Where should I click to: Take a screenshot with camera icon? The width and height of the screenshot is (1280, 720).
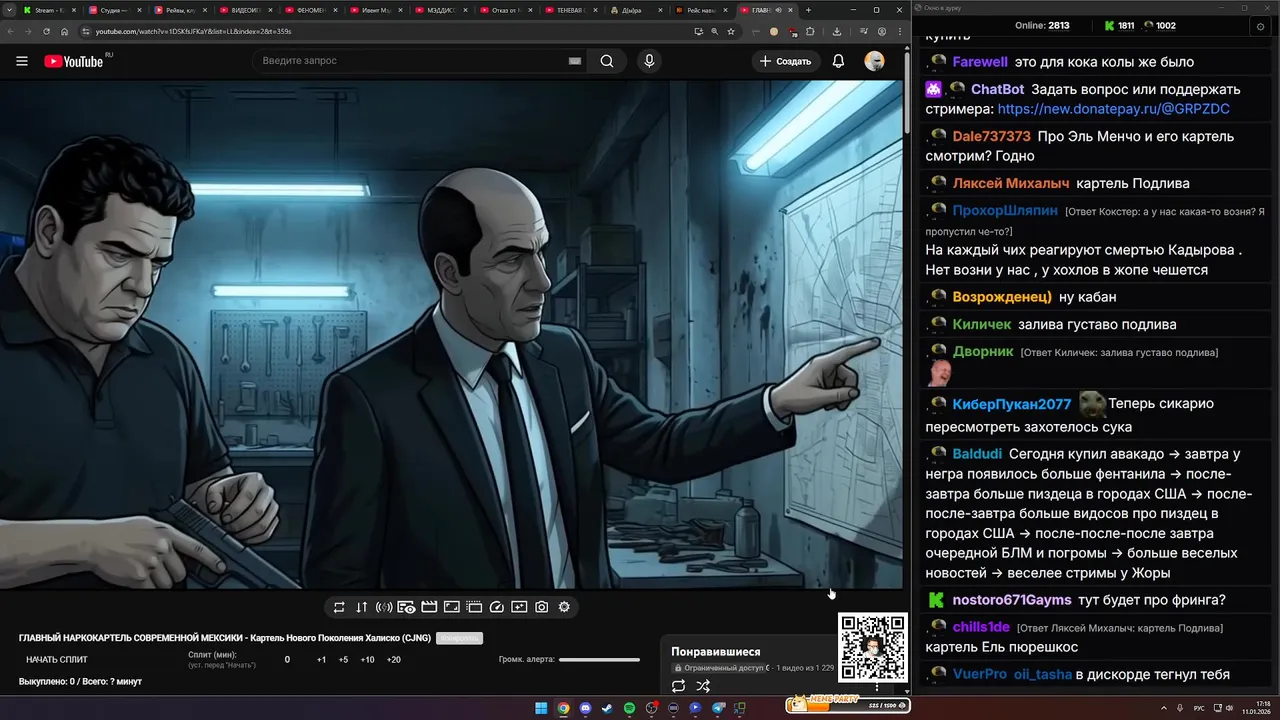tap(541, 607)
